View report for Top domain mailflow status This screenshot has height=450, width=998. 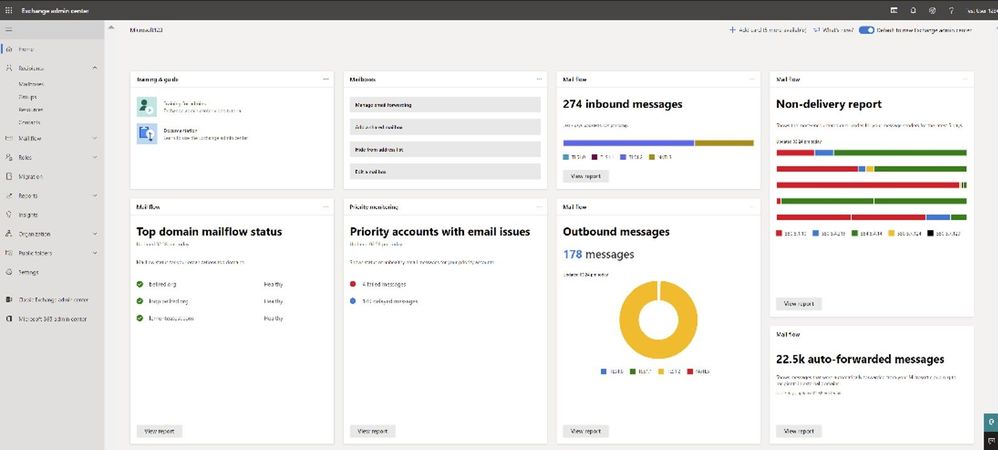[x=159, y=431]
